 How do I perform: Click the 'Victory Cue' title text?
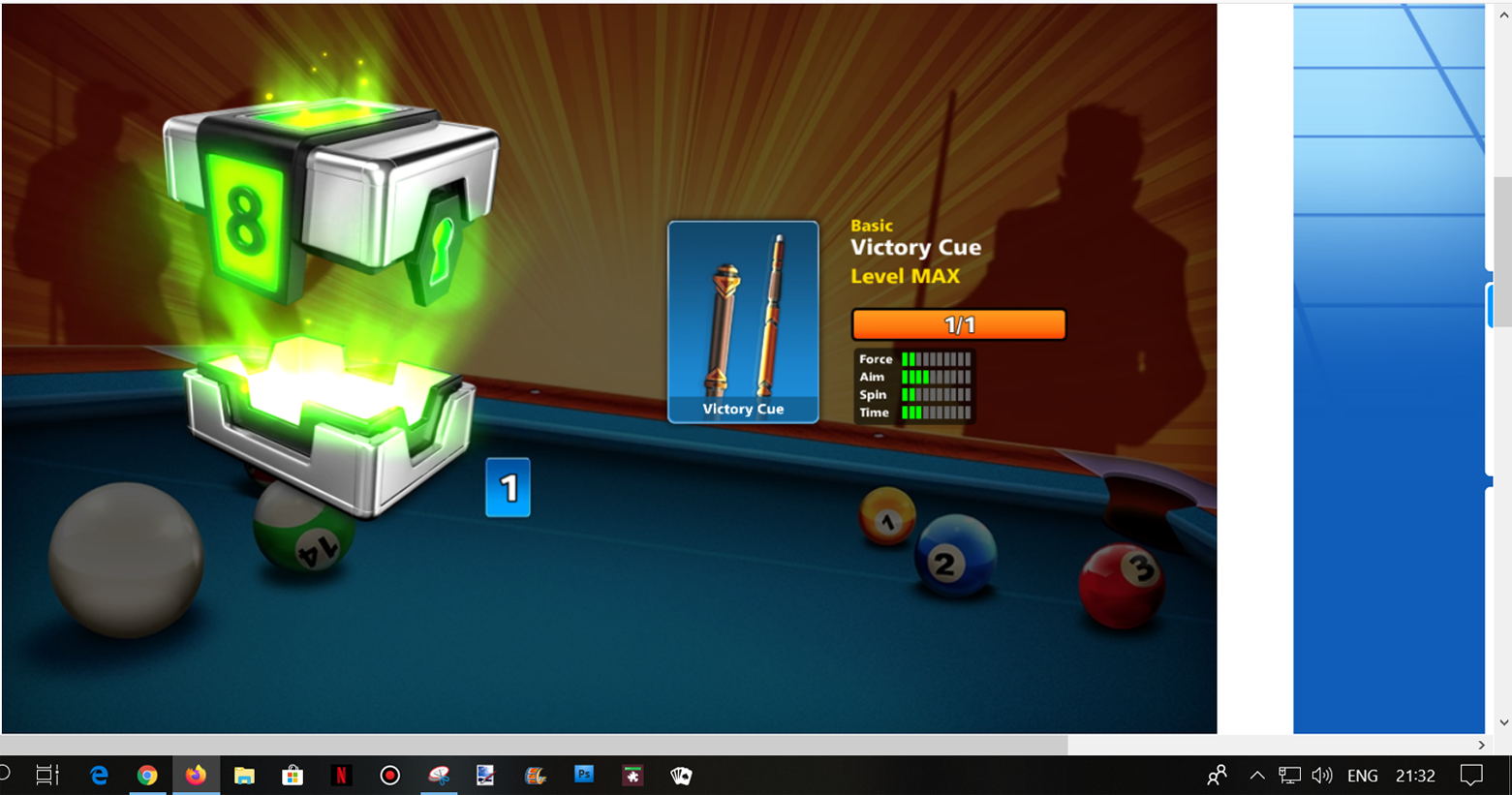(x=915, y=248)
